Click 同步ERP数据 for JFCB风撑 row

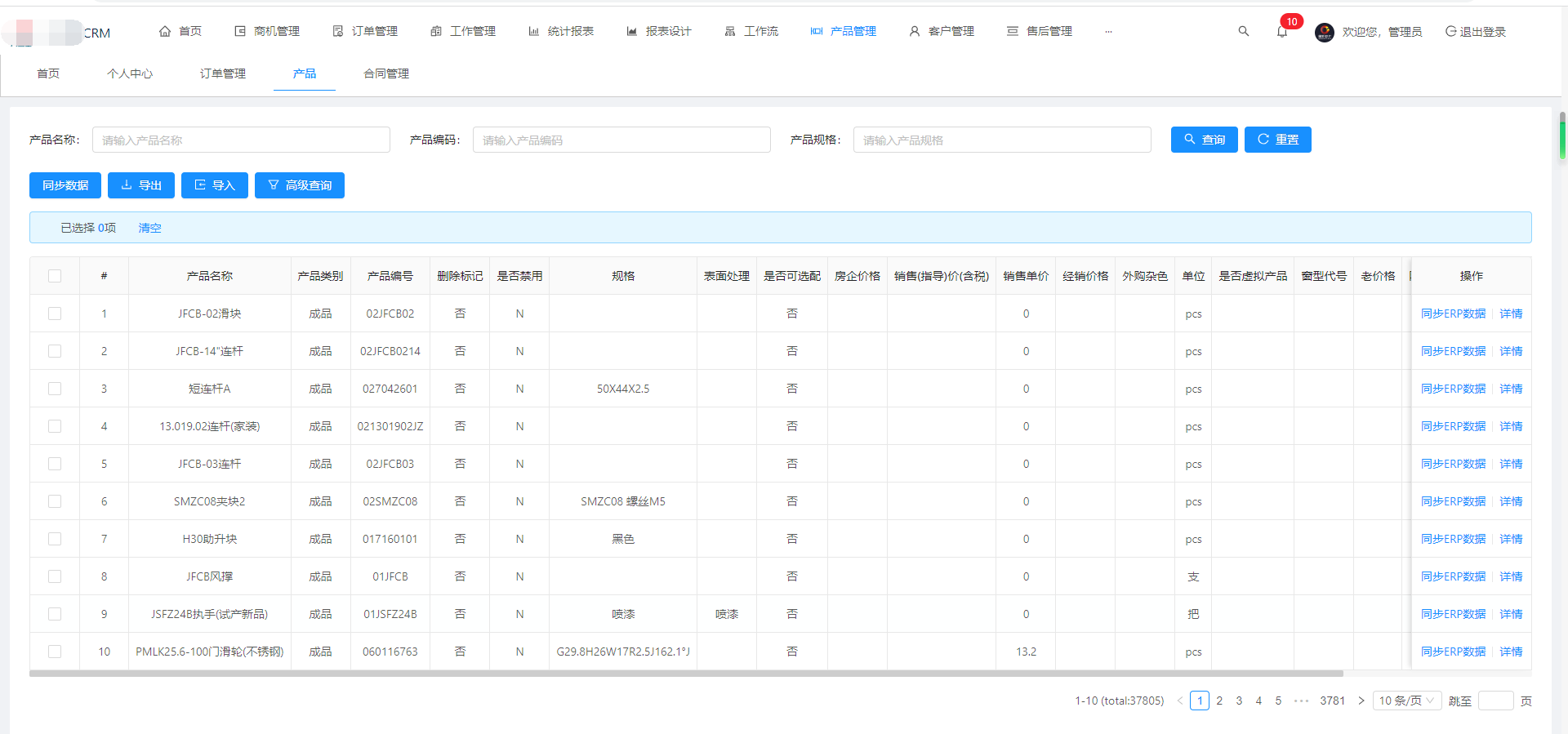[1453, 576]
